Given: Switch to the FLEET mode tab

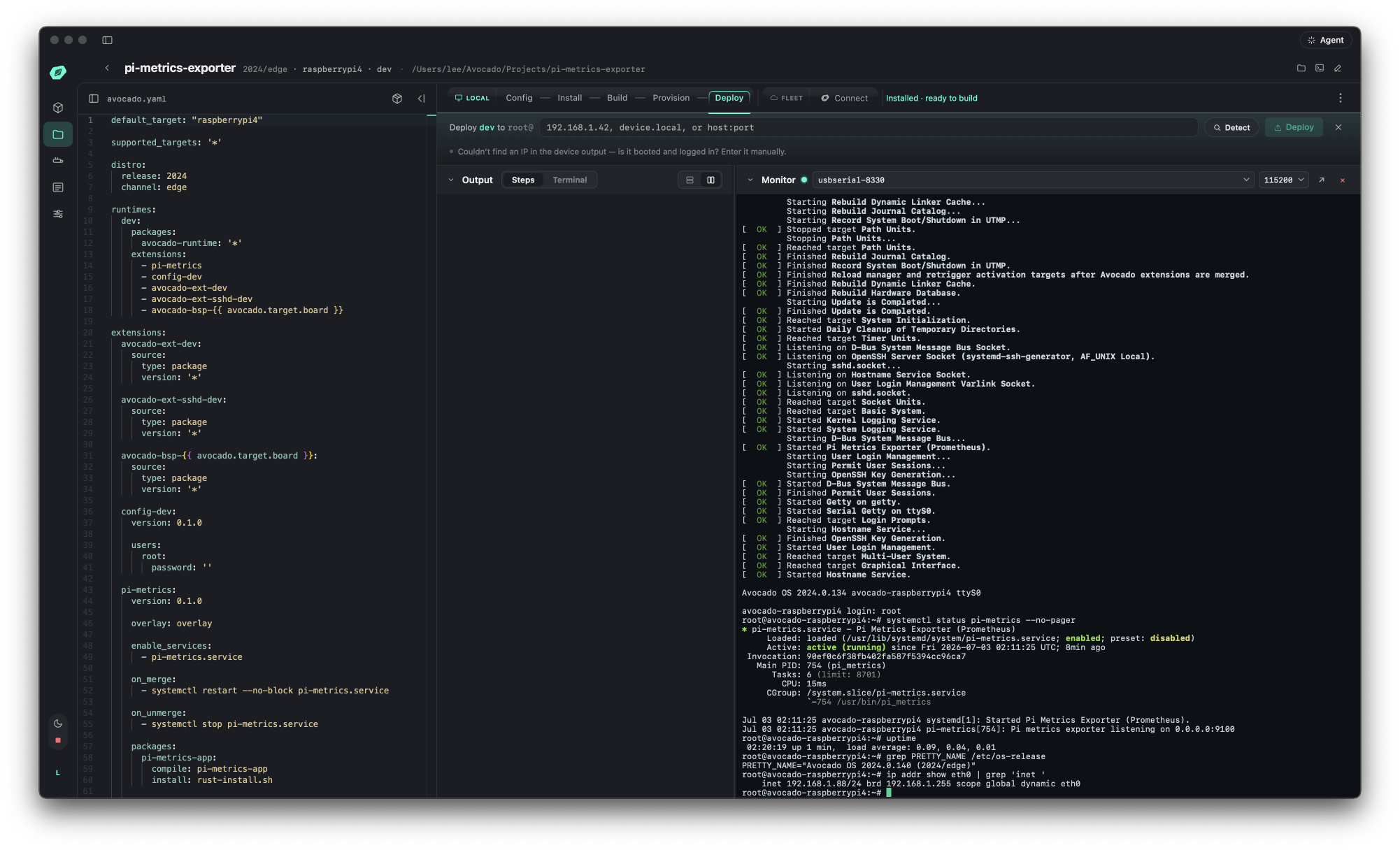Looking at the screenshot, I should pyautogui.click(x=786, y=98).
